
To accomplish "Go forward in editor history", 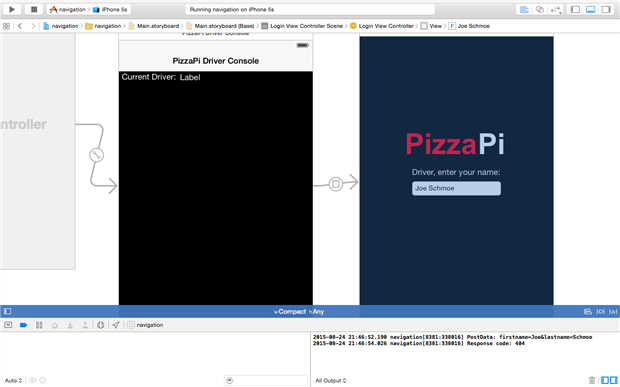I will (x=33, y=26).
